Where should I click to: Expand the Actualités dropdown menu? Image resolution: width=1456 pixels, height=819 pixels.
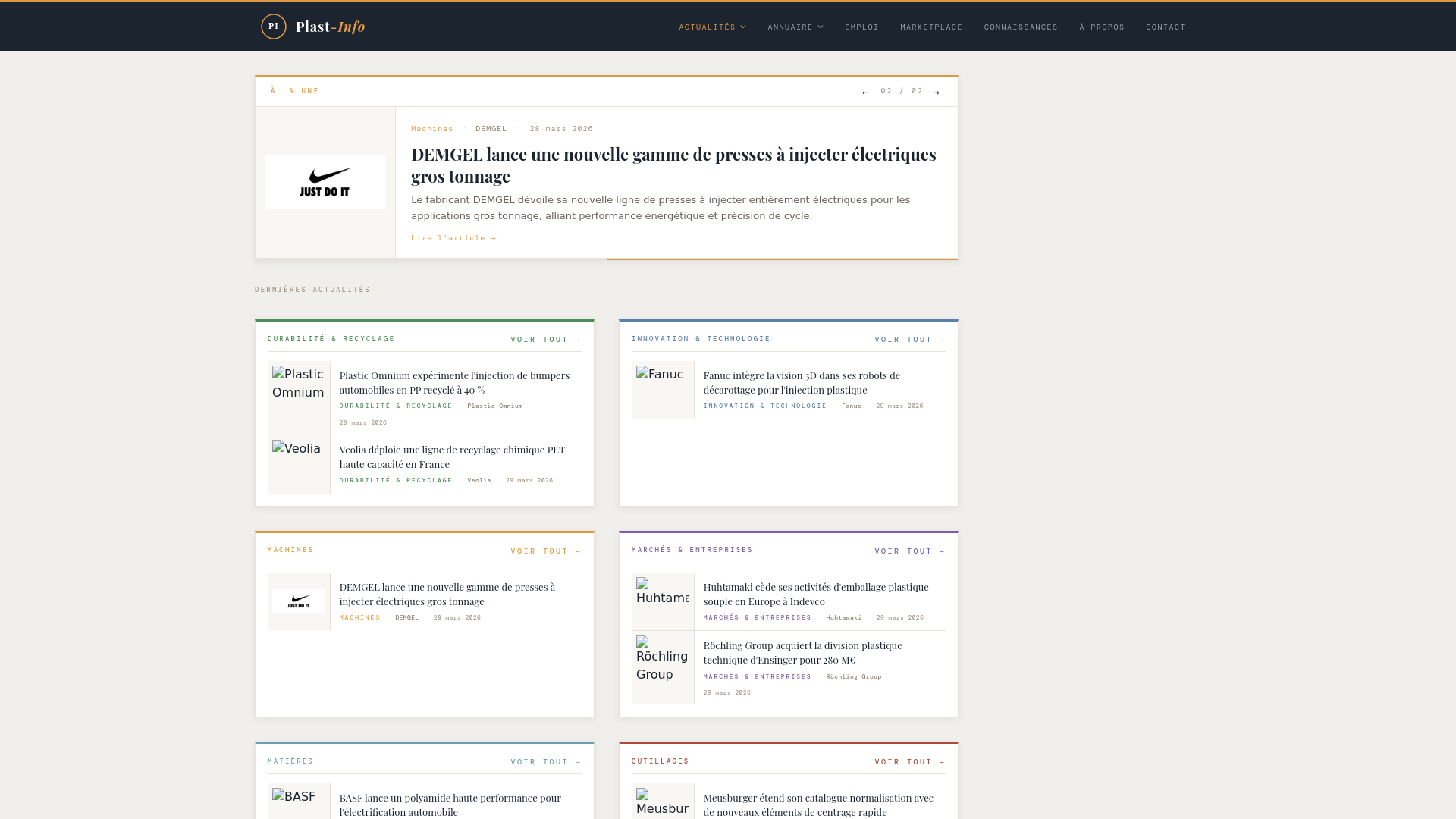coord(712,27)
